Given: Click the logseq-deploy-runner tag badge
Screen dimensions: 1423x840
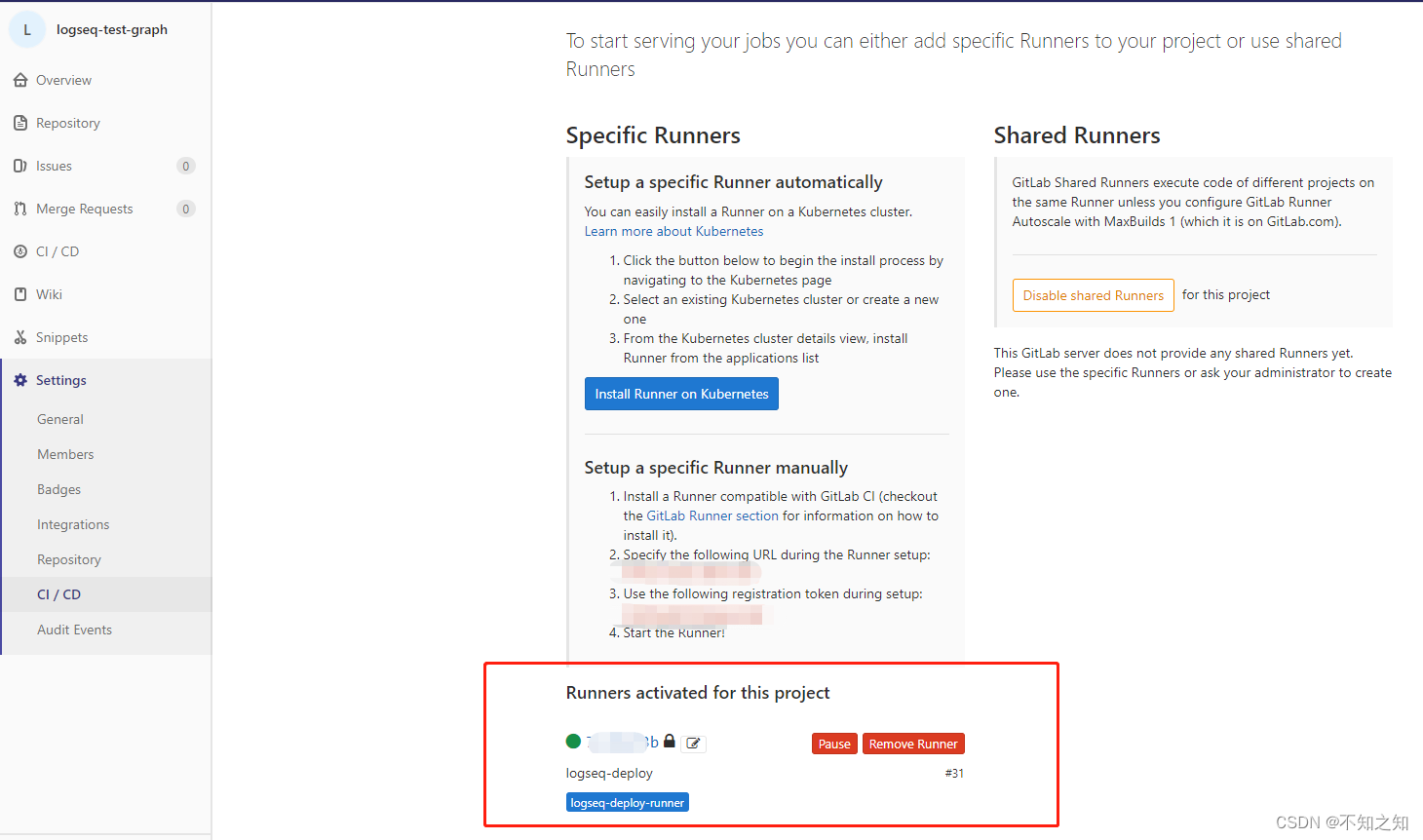Looking at the screenshot, I should pyautogui.click(x=628, y=803).
